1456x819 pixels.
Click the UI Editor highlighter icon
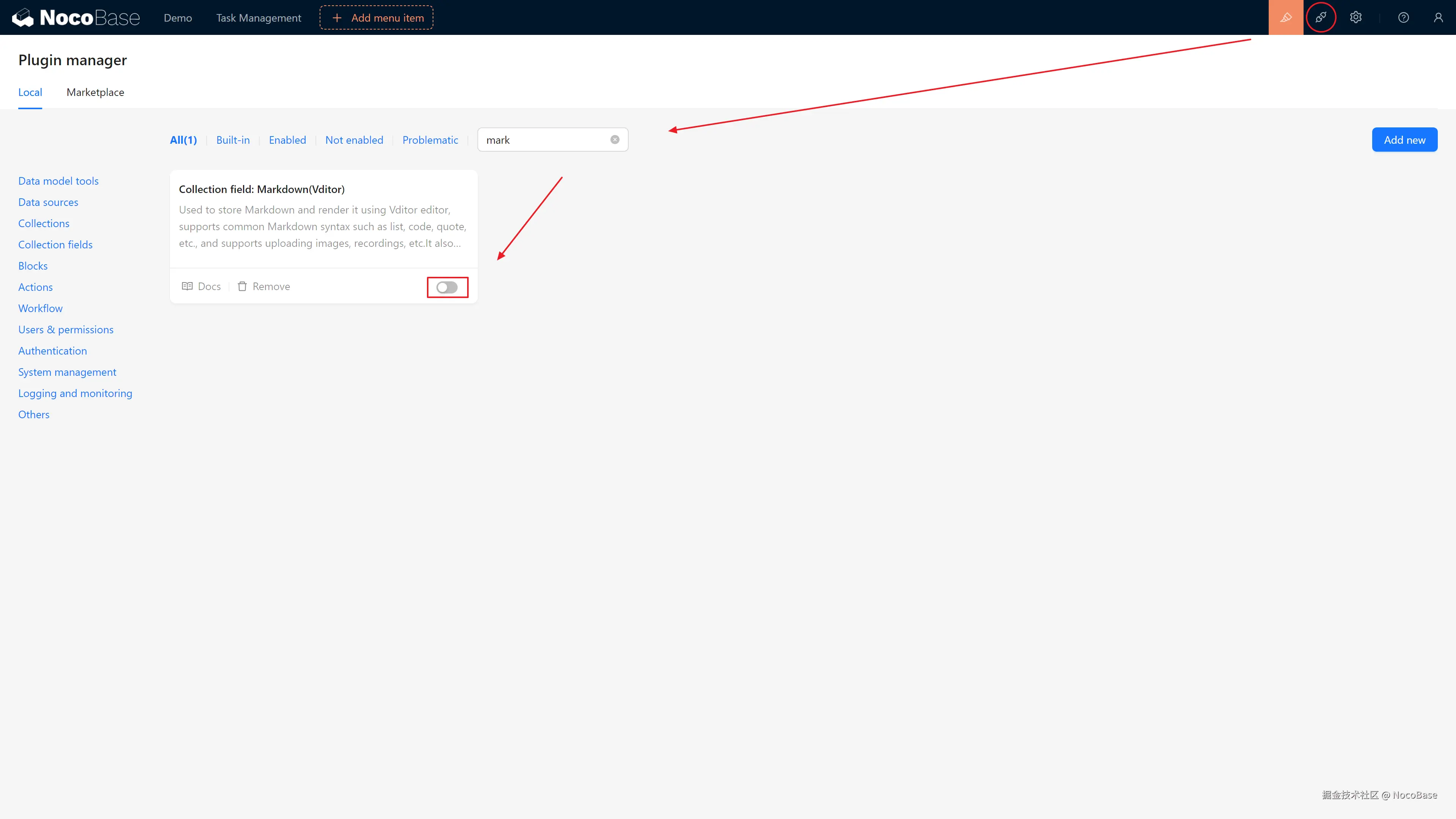[1285, 17]
